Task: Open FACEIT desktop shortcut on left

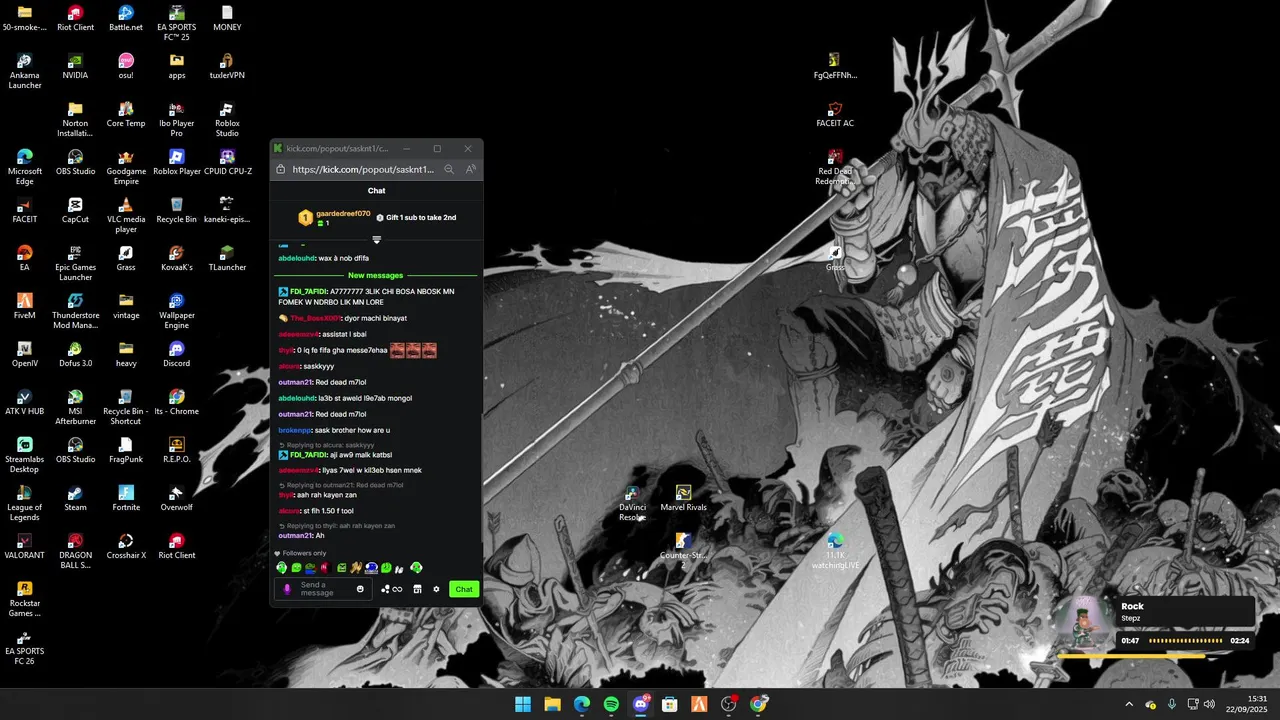Action: pyautogui.click(x=24, y=210)
